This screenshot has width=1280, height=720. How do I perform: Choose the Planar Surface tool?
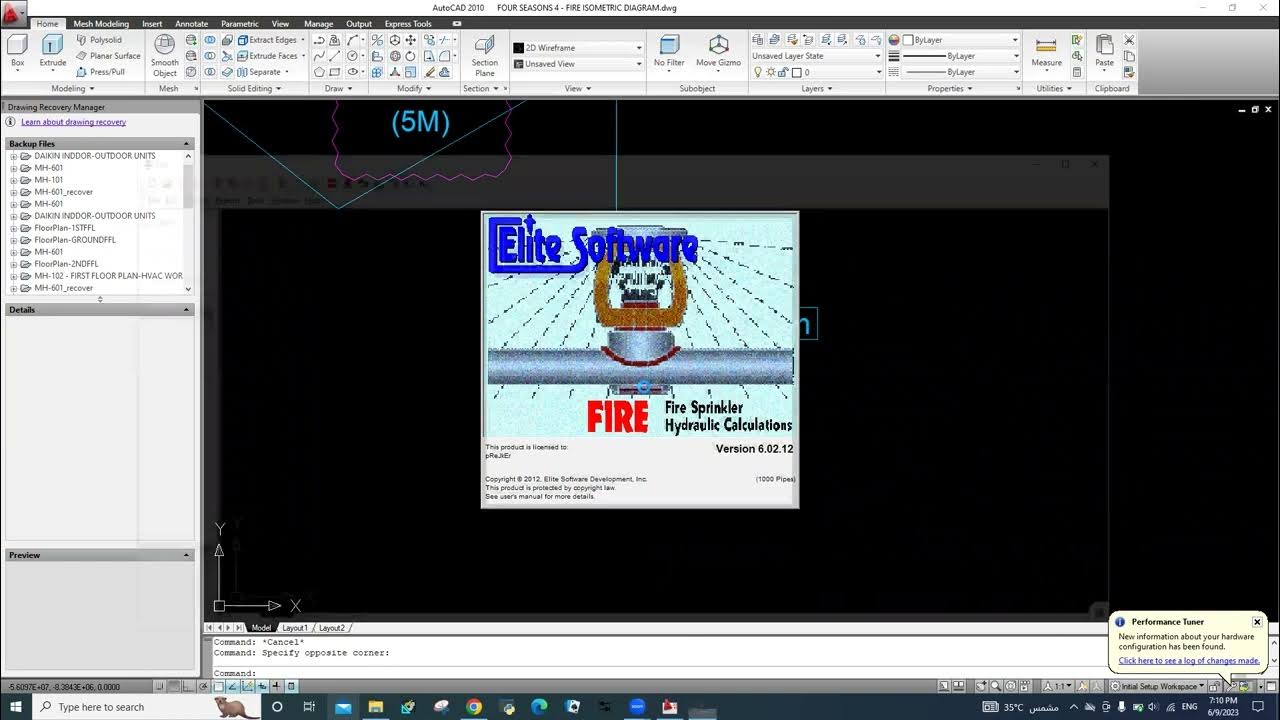pyautogui.click(x=108, y=56)
